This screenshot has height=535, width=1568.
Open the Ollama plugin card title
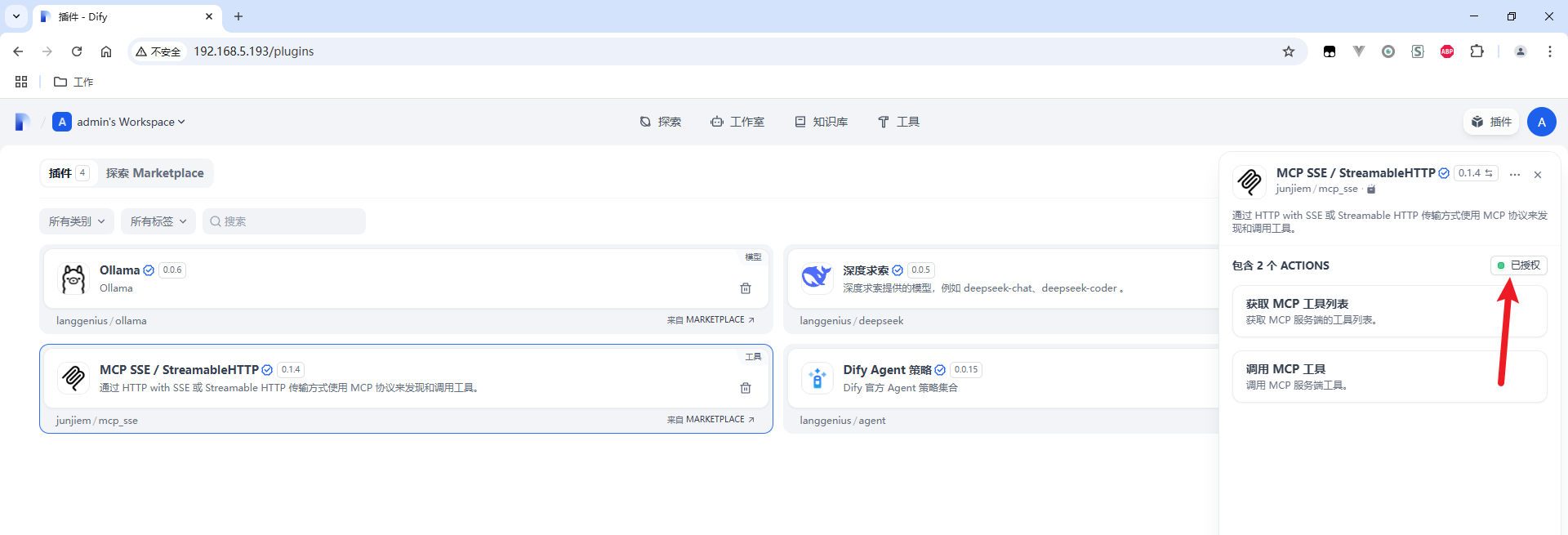coord(119,270)
